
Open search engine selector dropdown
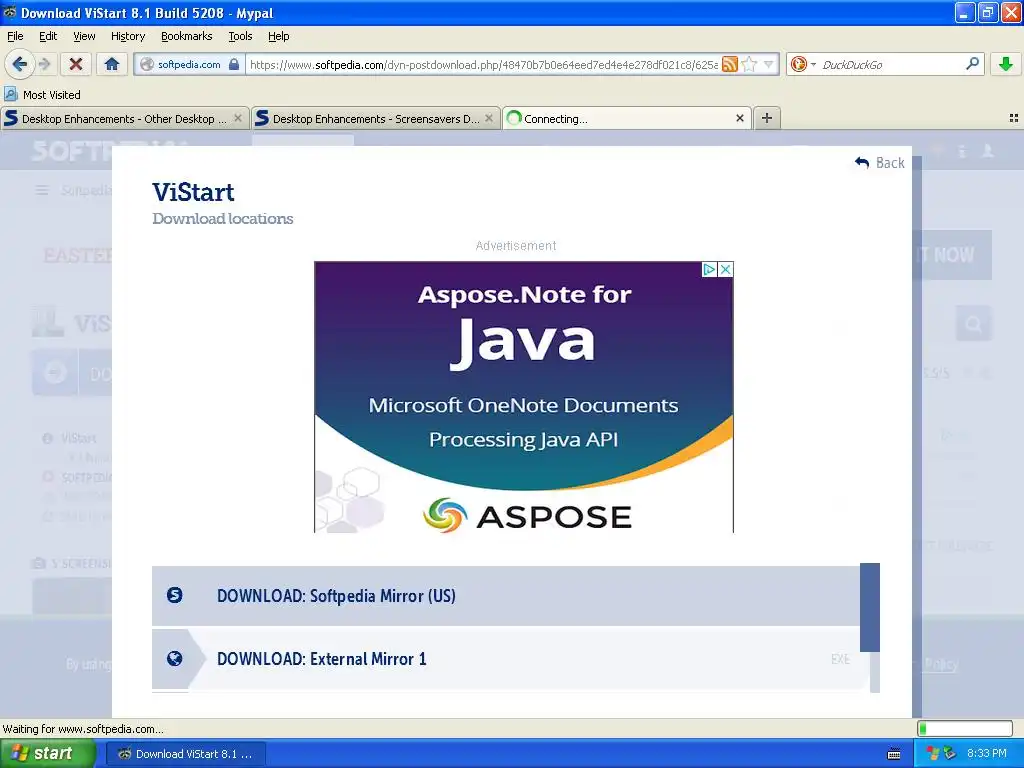click(803, 64)
